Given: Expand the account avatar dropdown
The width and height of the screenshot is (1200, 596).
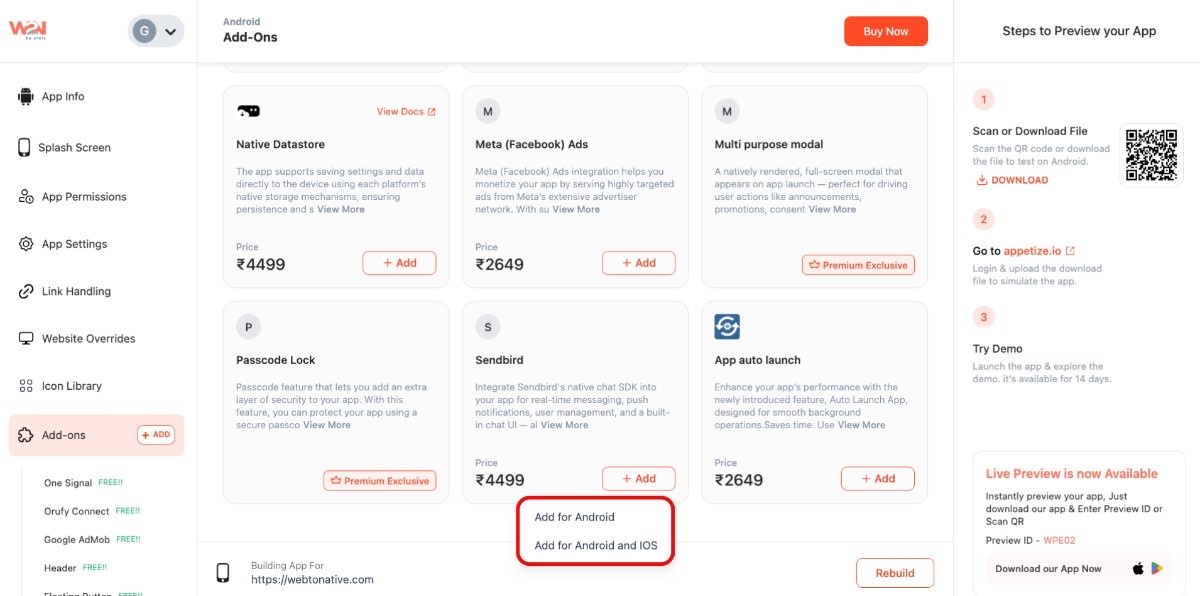Looking at the screenshot, I should click(156, 31).
